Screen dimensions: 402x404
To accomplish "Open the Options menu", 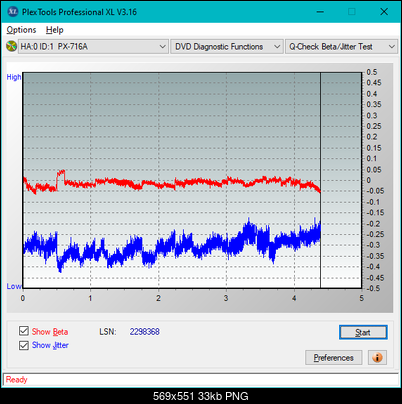I will [x=21, y=30].
